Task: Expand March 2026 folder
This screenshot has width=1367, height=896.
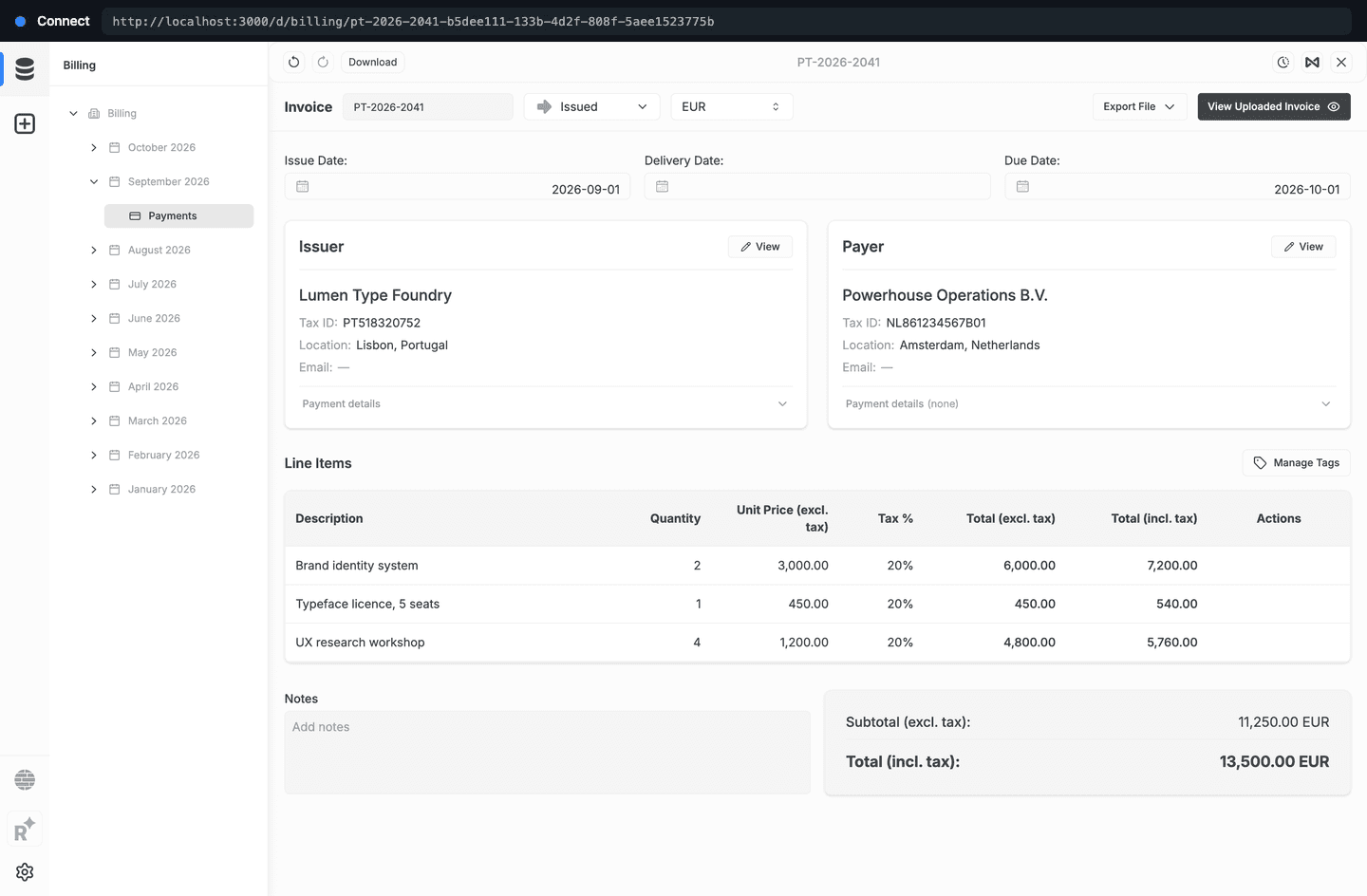Action: pos(94,420)
